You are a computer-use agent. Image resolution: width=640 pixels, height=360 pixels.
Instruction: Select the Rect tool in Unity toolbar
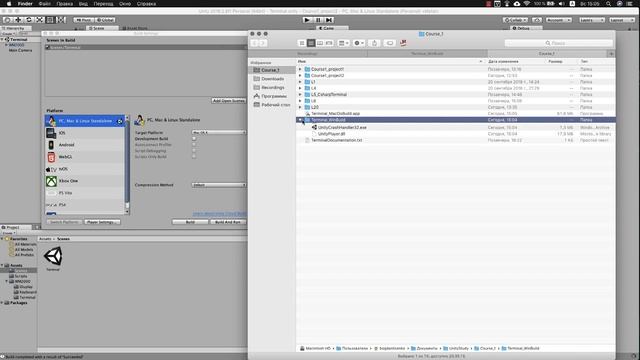point(50,20)
